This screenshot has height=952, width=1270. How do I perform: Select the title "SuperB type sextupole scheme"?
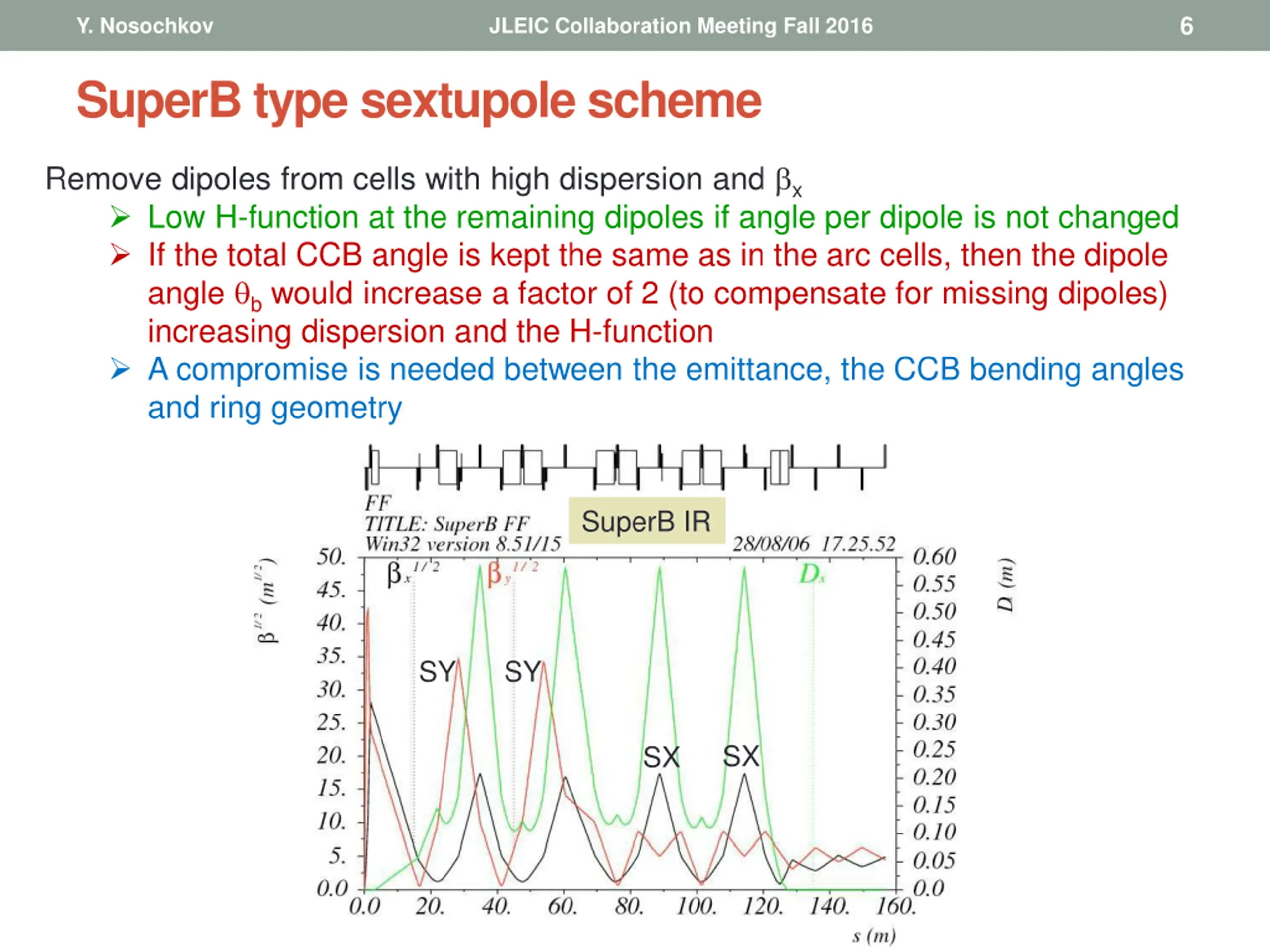[x=419, y=101]
